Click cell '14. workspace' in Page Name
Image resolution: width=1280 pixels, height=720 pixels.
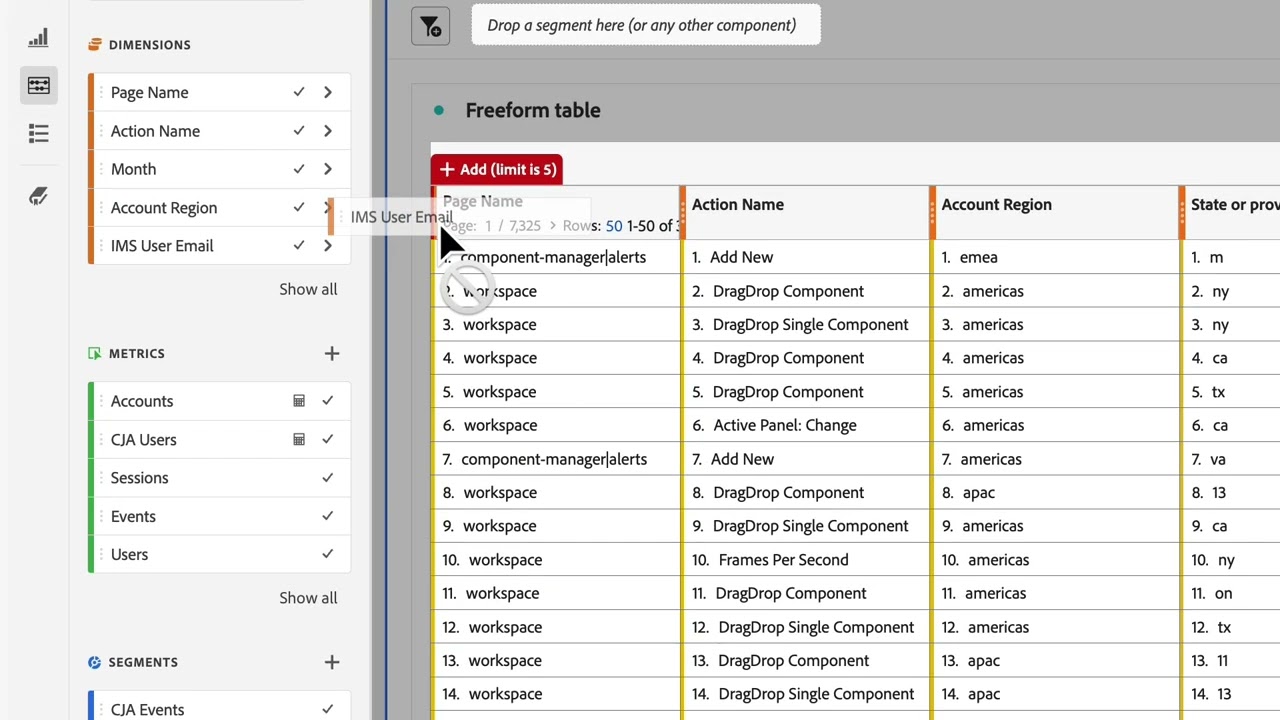tap(556, 694)
